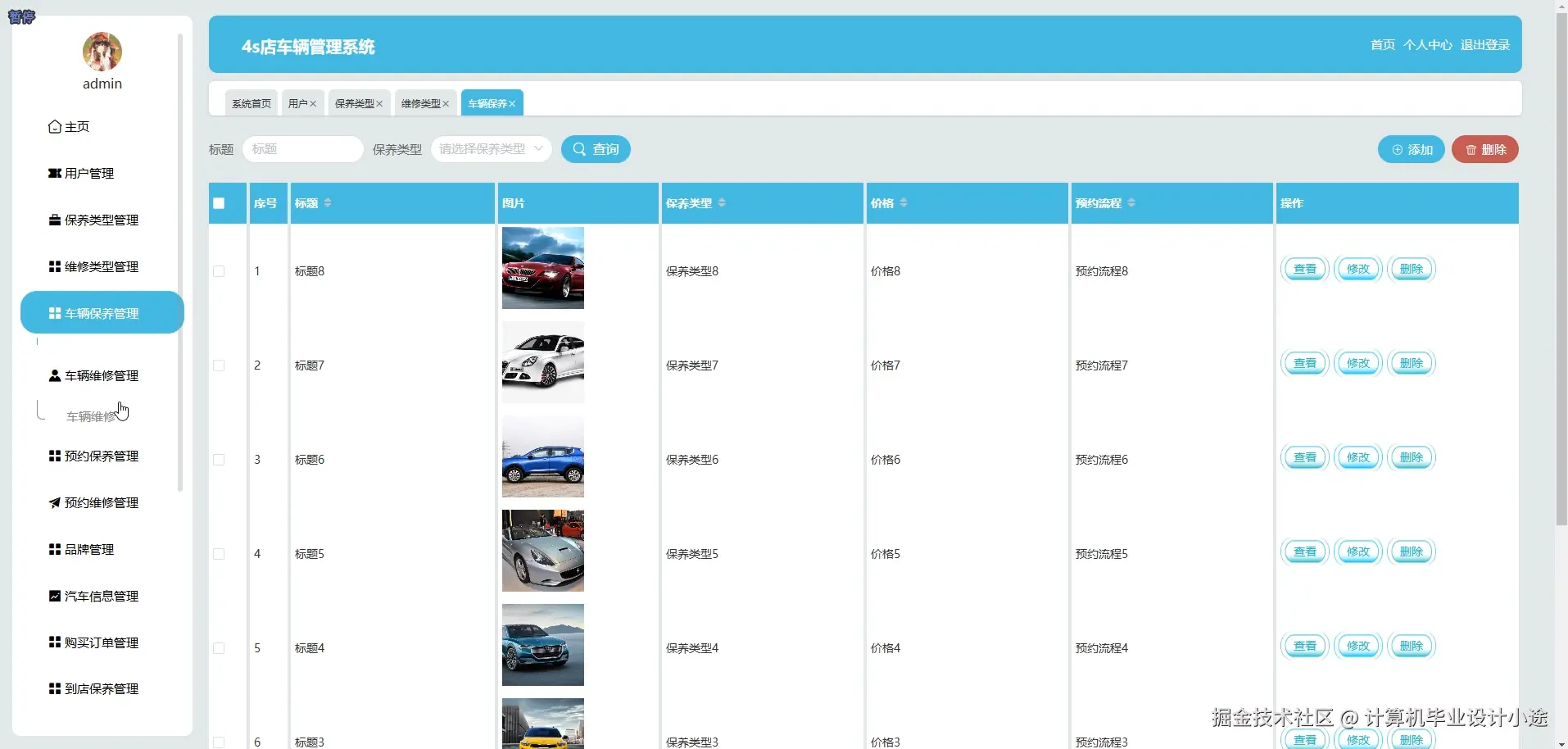Open the 主页 home sidebar item
Screen dimensions: 1568x749
point(70,127)
